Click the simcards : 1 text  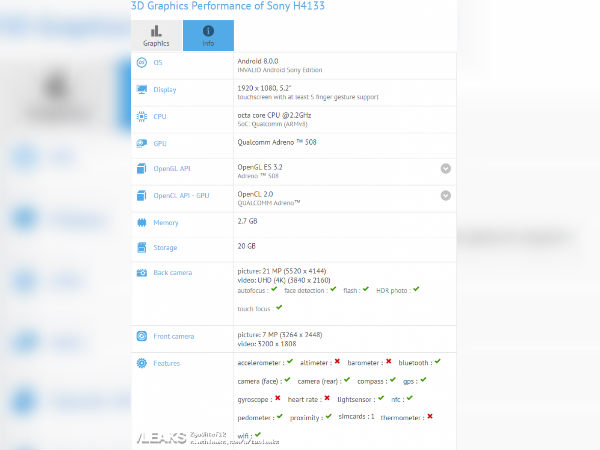(x=356, y=416)
